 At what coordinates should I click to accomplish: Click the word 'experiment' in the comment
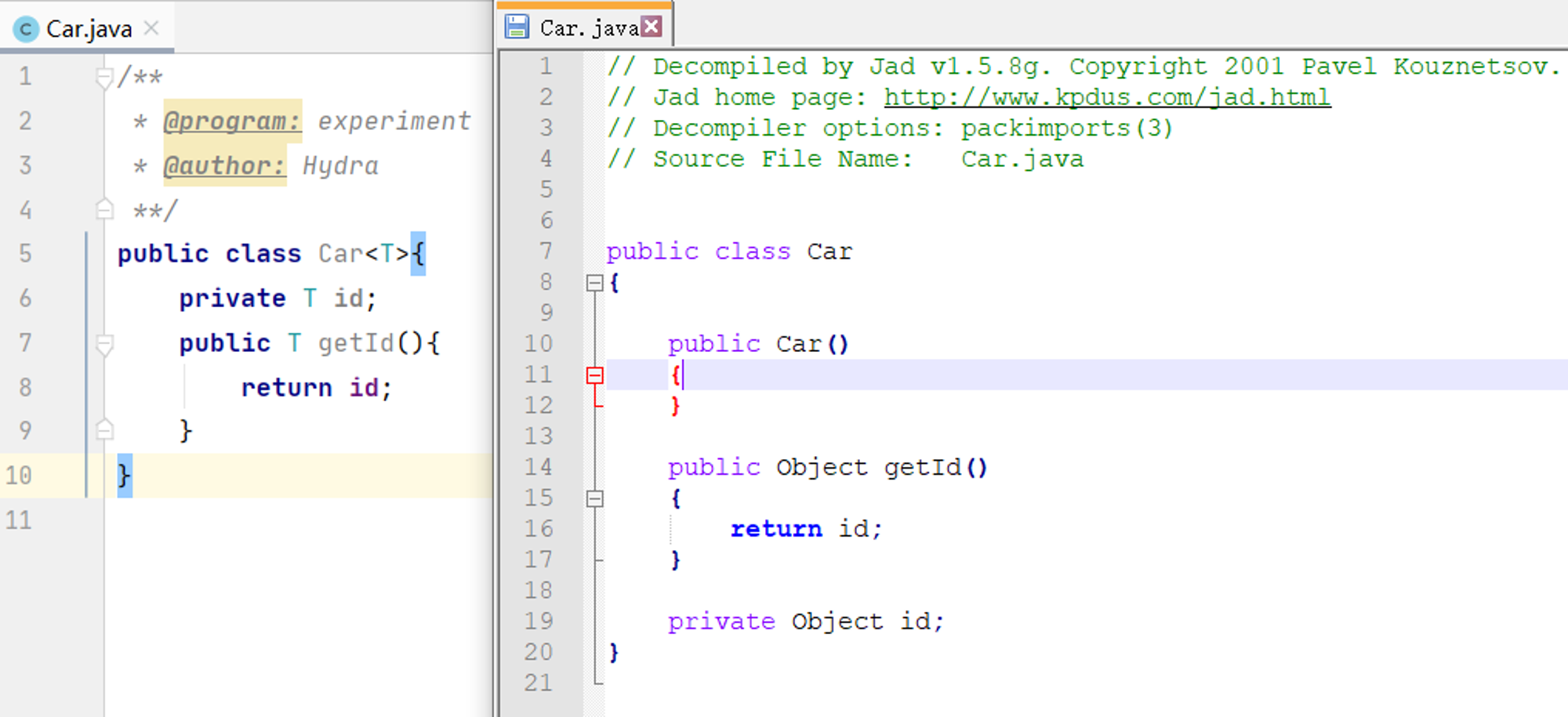tap(394, 121)
